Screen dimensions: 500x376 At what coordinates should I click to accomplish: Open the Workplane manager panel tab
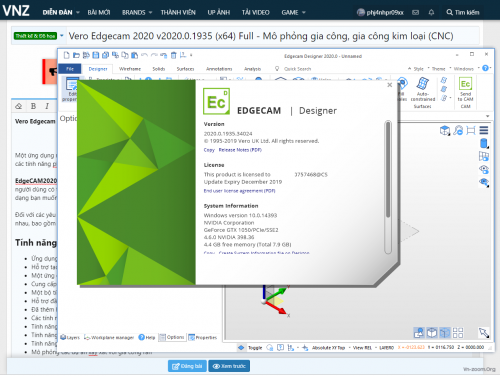109,337
